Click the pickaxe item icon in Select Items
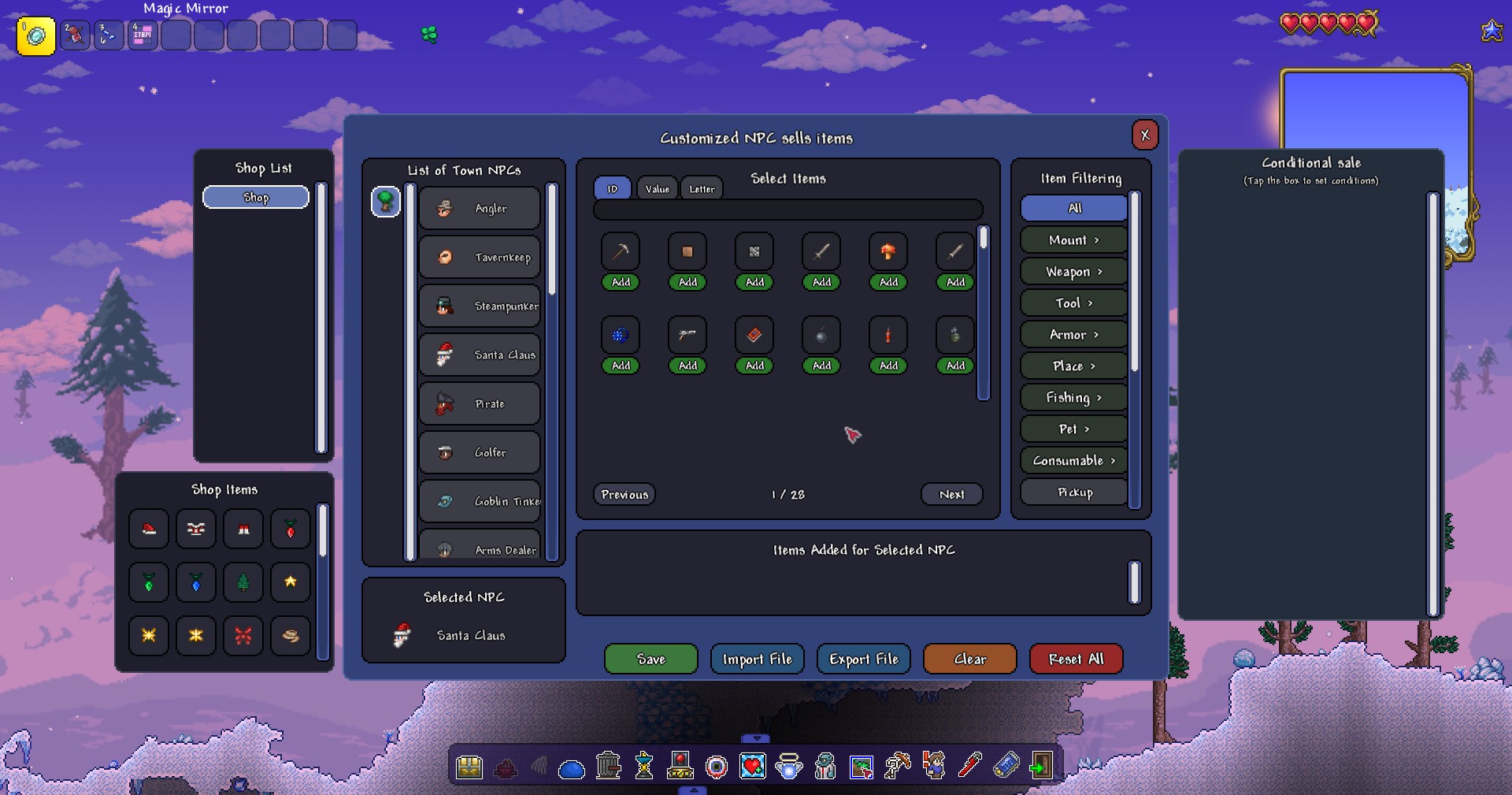This screenshot has height=795, width=1512. click(x=621, y=252)
